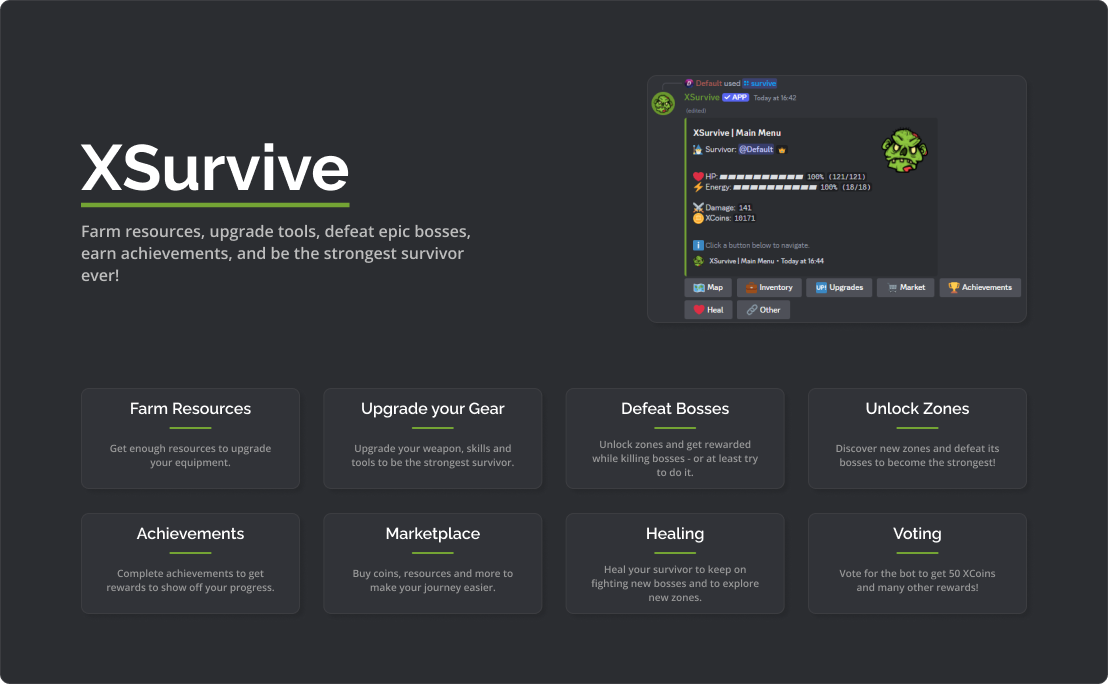Click the Other button with link icon
Image resolution: width=1108 pixels, height=684 pixels.
(x=763, y=310)
